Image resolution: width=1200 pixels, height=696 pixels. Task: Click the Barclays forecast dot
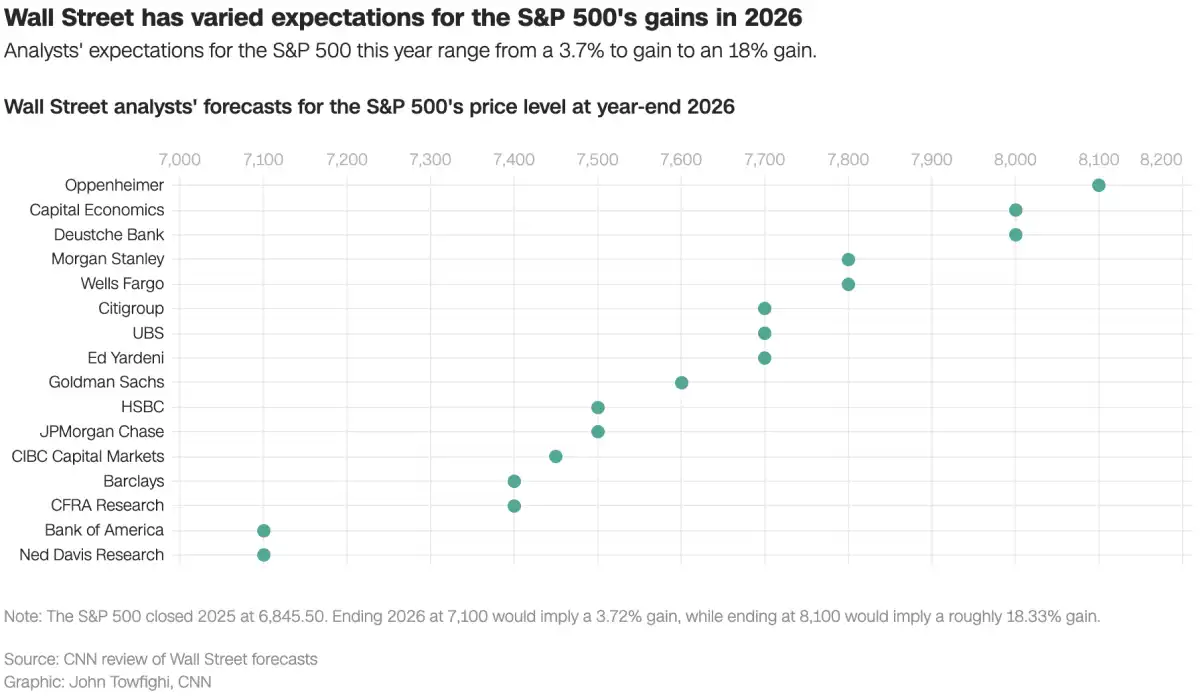[514, 481]
